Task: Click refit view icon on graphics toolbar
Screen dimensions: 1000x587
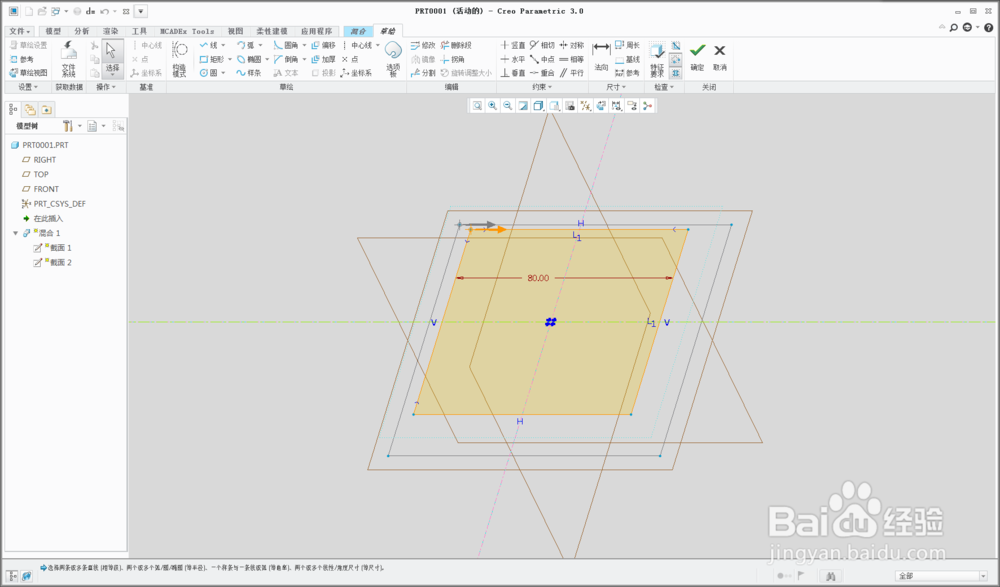Action: click(x=477, y=106)
